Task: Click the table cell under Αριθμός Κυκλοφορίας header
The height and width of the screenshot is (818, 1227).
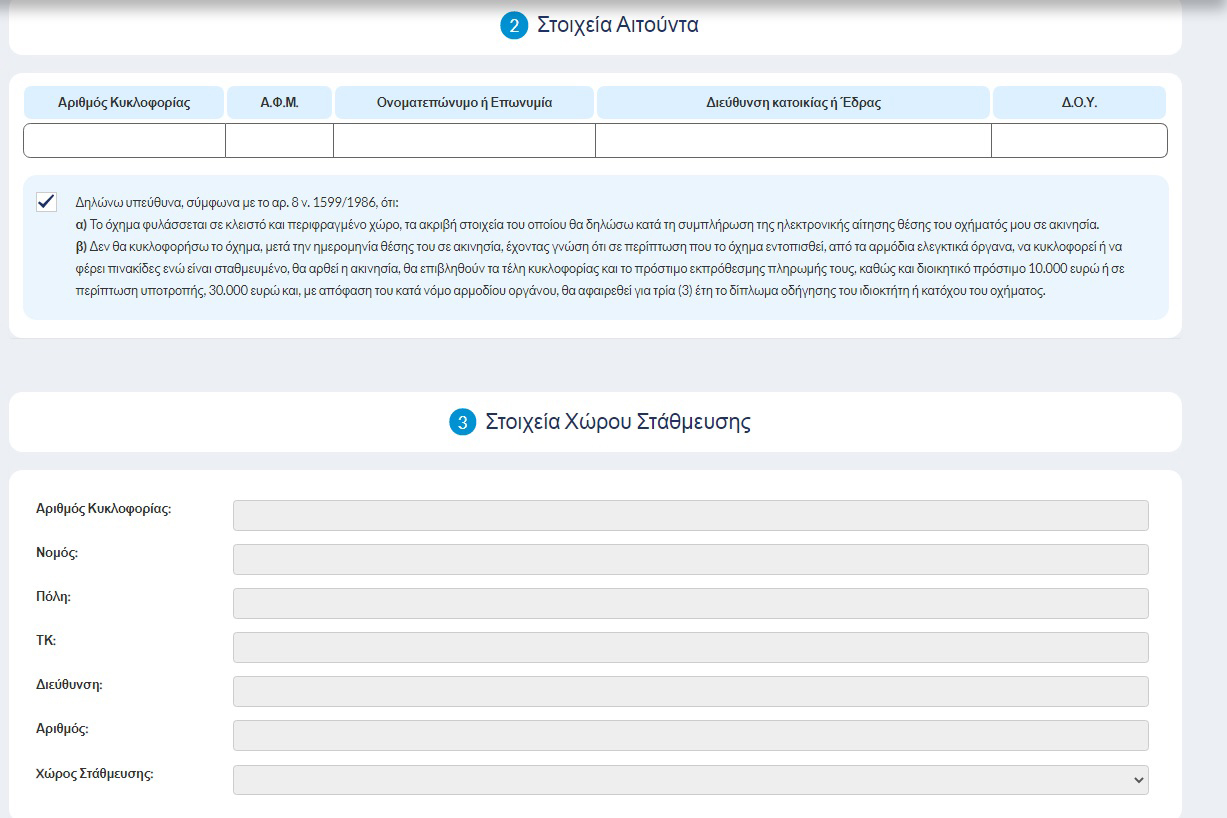Action: pos(124,141)
